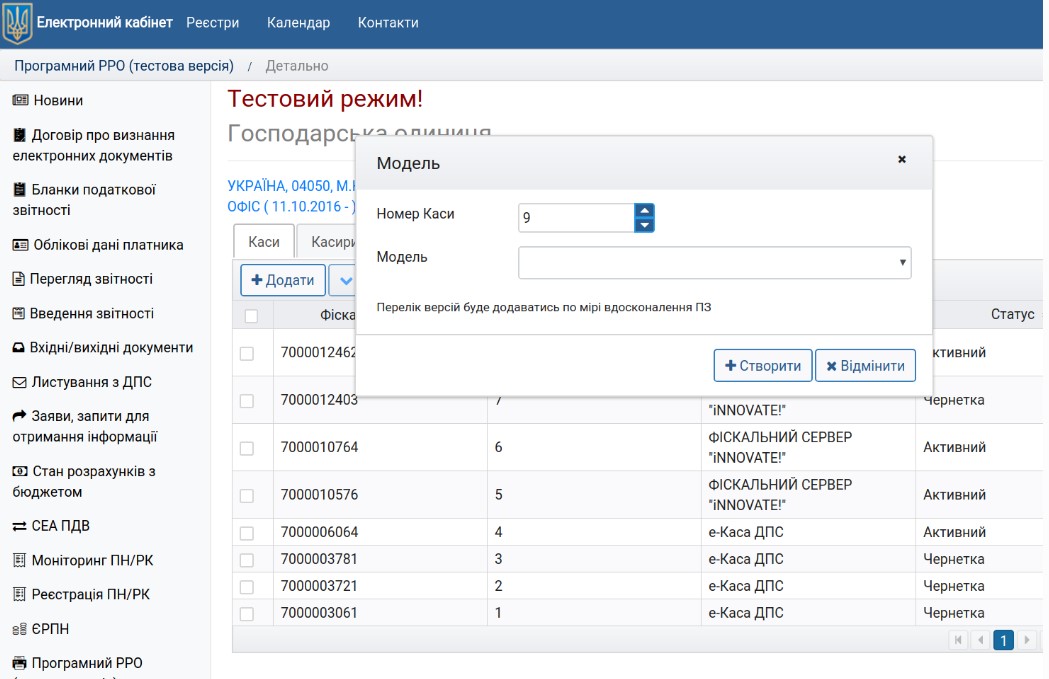
Task: Click the ID card icon for Облікові дані платника
Action: (x=20, y=245)
